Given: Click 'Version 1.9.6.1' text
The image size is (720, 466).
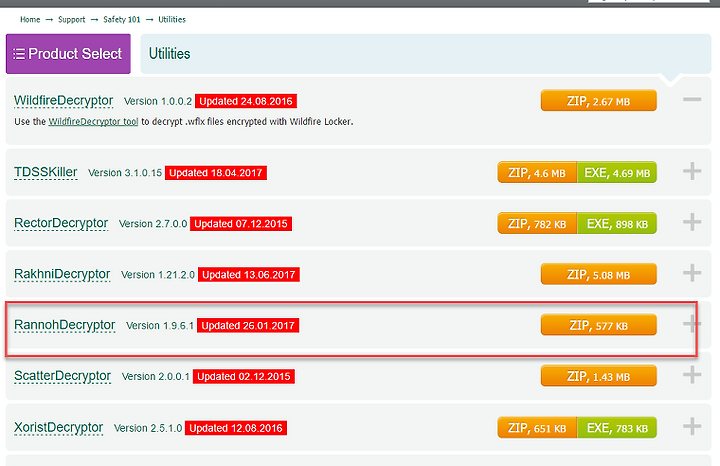Looking at the screenshot, I should click(160, 326).
